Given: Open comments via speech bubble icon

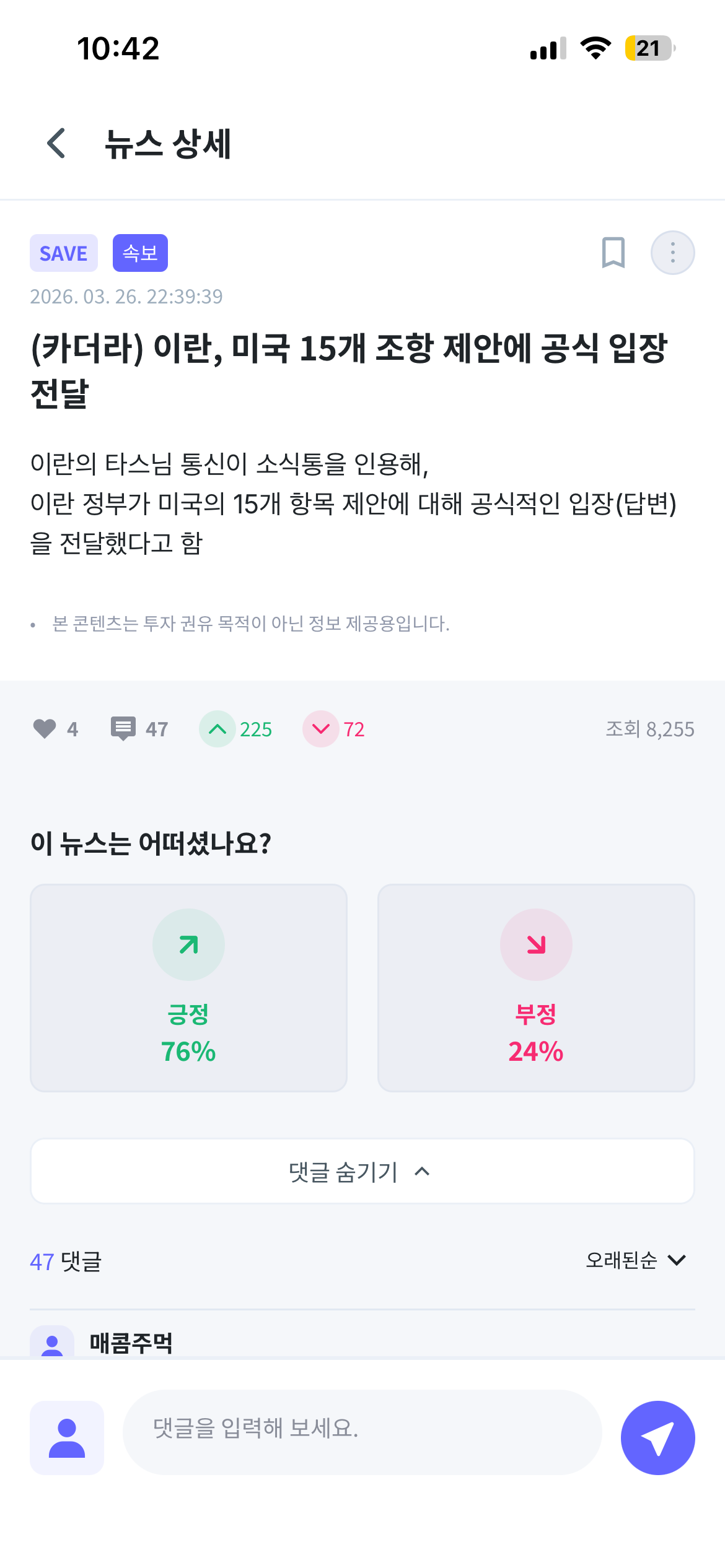Looking at the screenshot, I should coord(123,729).
